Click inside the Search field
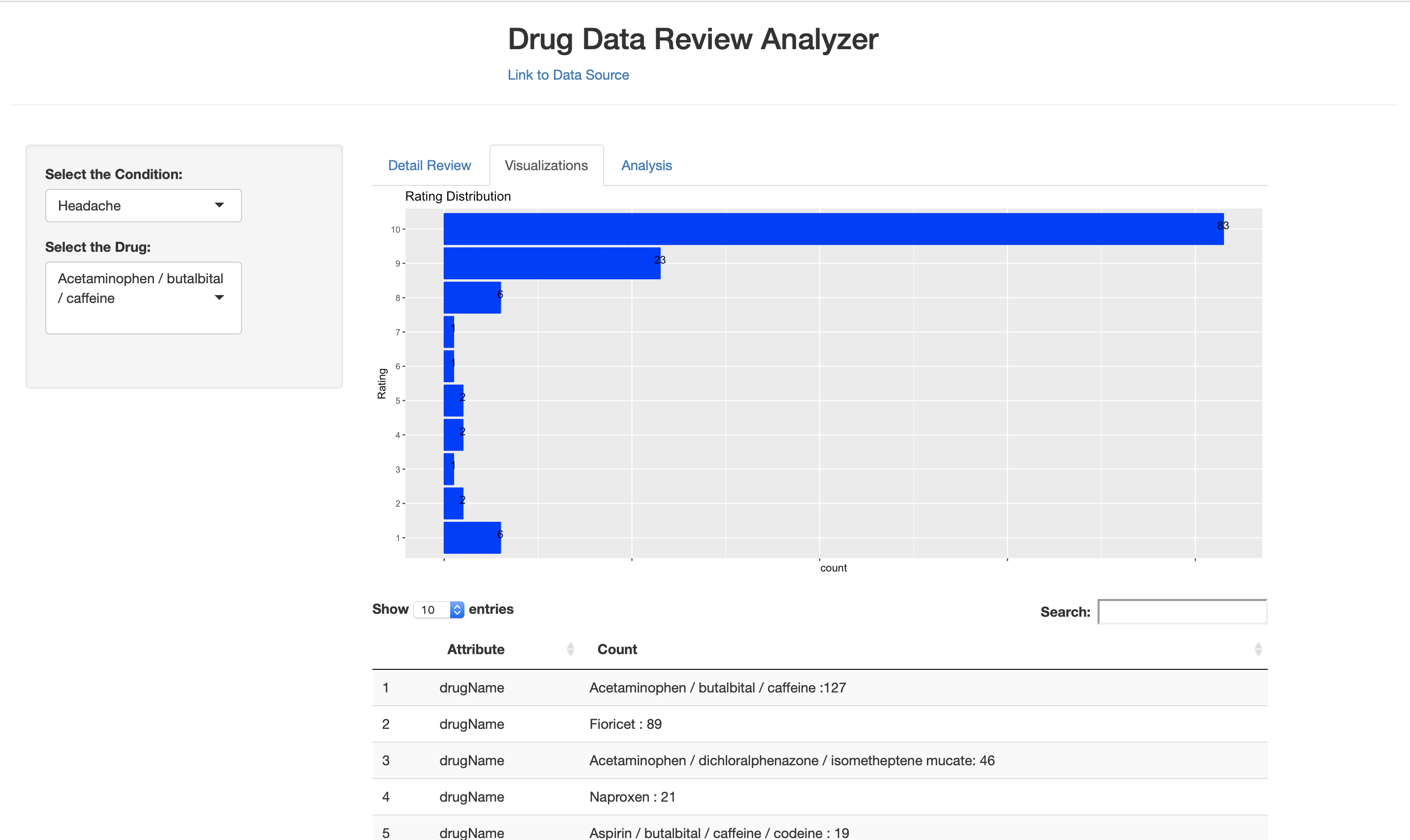1410x840 pixels. click(x=1182, y=611)
